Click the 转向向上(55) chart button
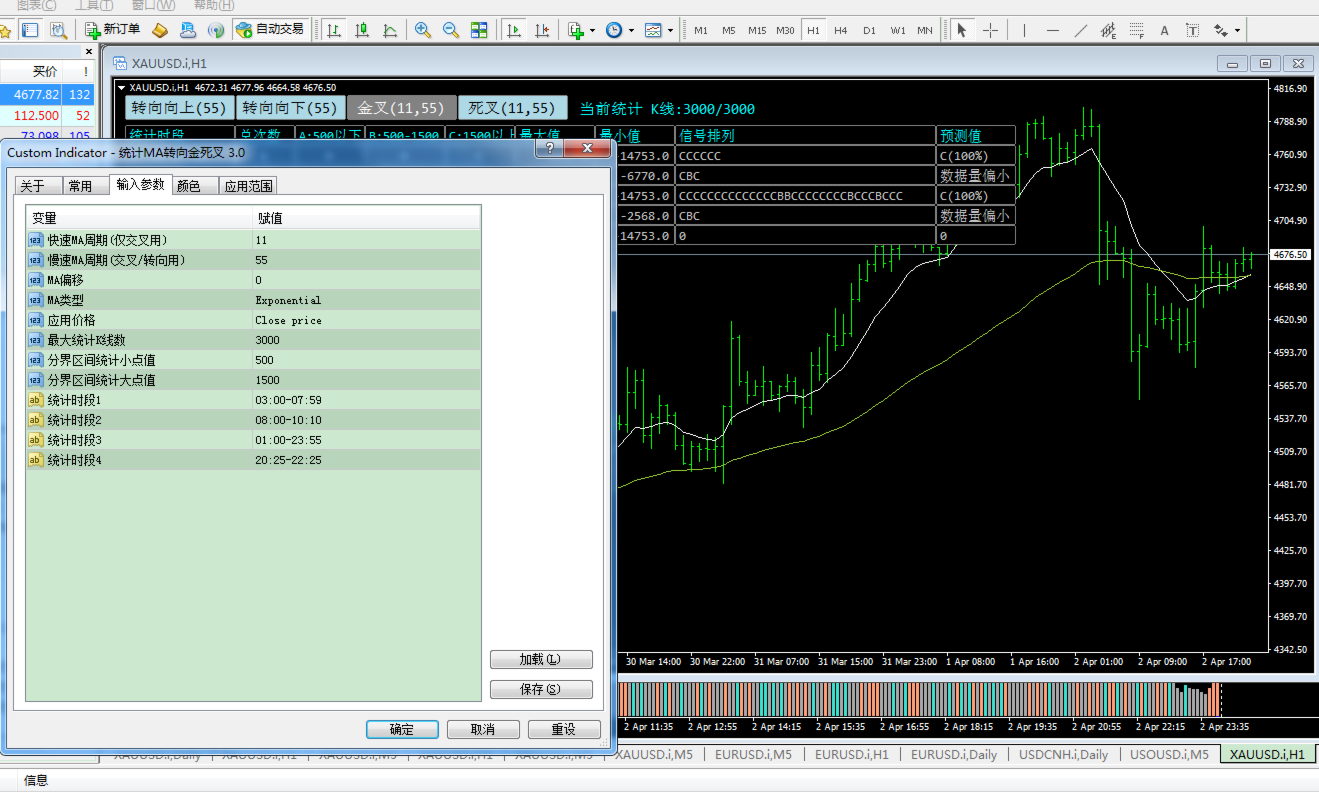1319x792 pixels. (x=180, y=108)
